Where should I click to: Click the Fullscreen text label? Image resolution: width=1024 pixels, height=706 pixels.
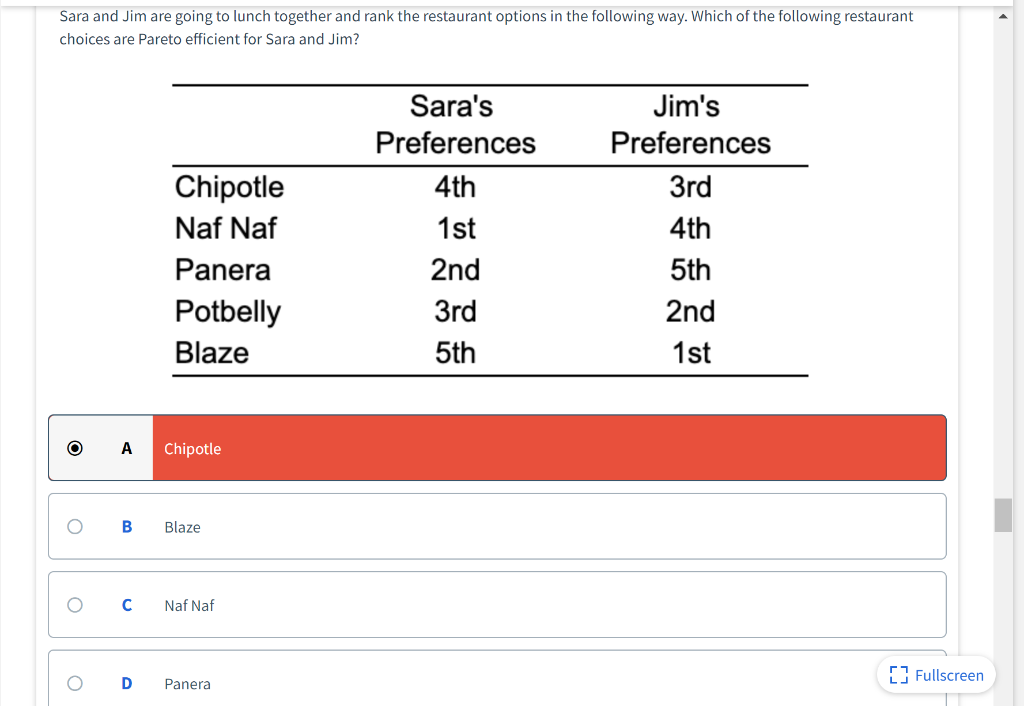(x=949, y=675)
